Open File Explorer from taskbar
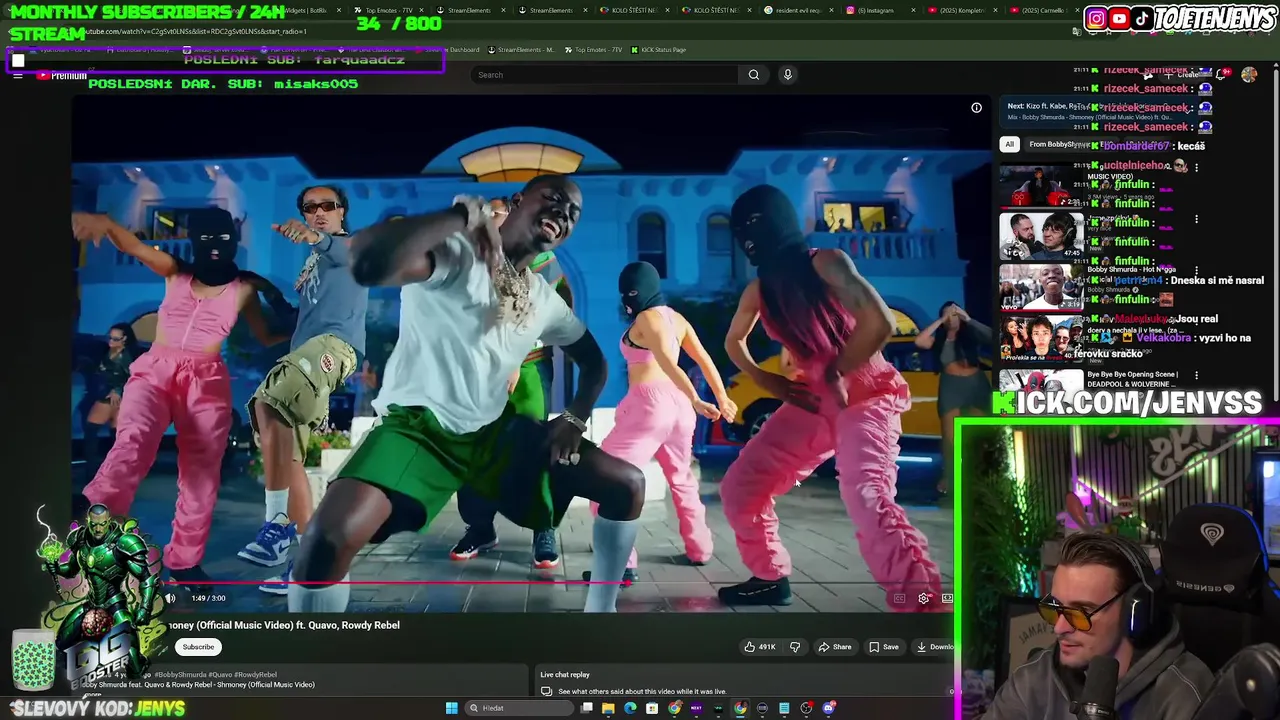The width and height of the screenshot is (1280, 720). coord(608,708)
